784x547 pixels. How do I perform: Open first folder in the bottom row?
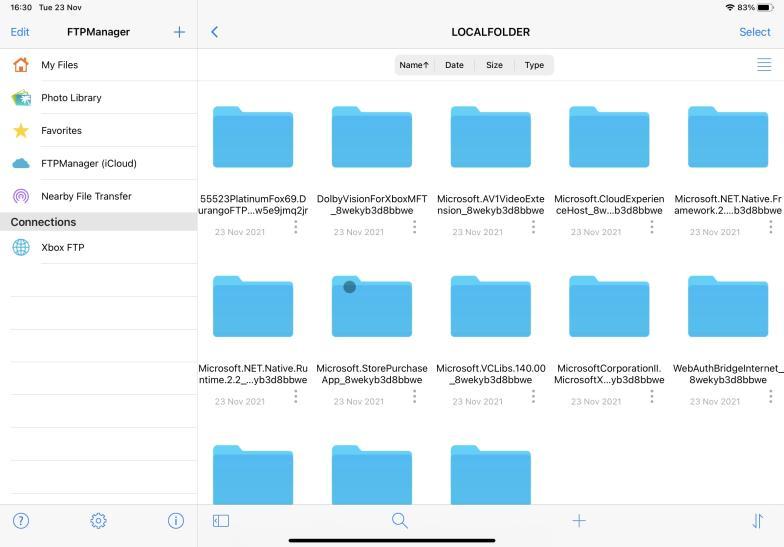point(253,474)
